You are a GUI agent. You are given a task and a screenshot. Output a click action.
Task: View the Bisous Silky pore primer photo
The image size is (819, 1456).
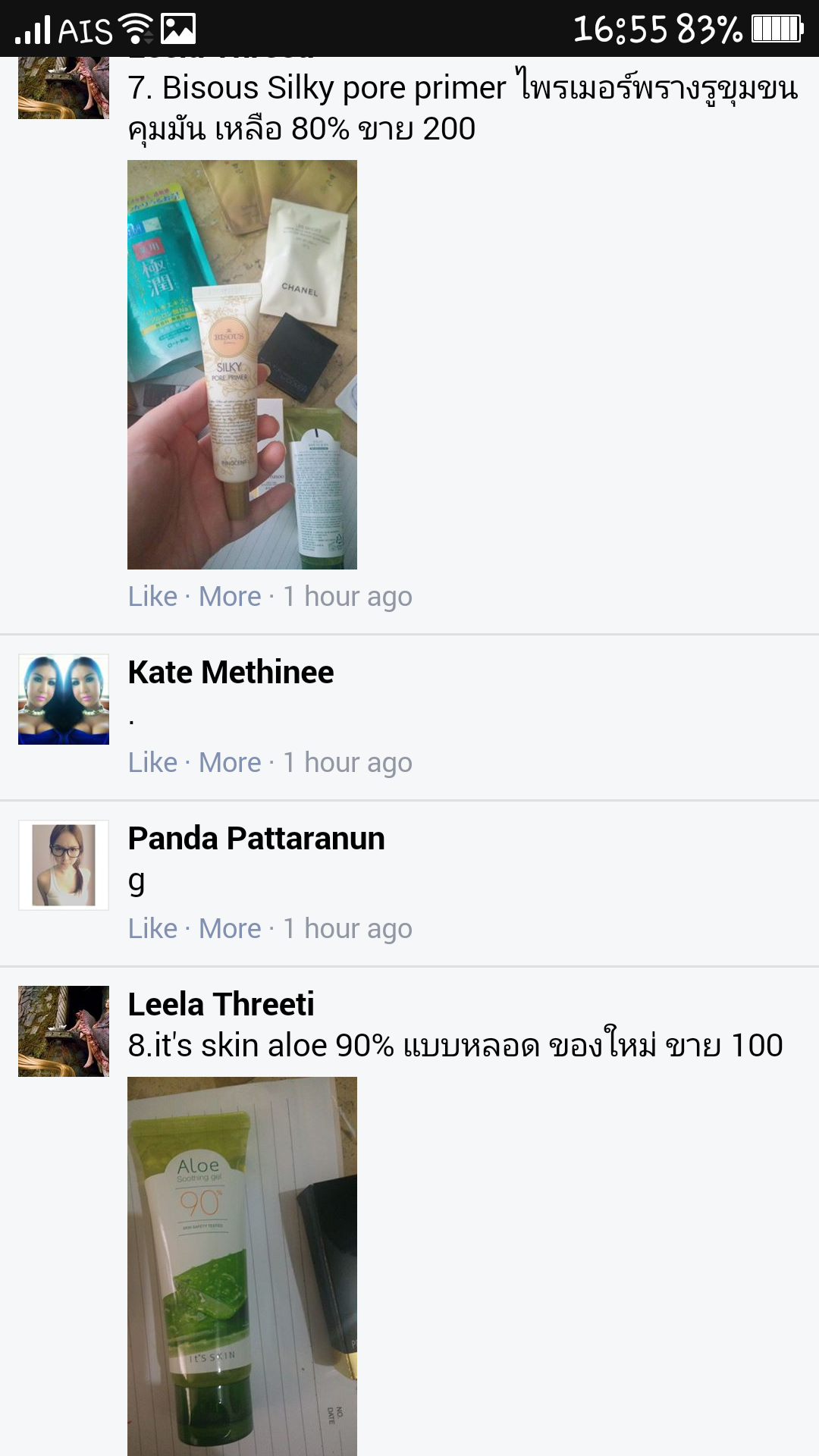[x=242, y=365]
